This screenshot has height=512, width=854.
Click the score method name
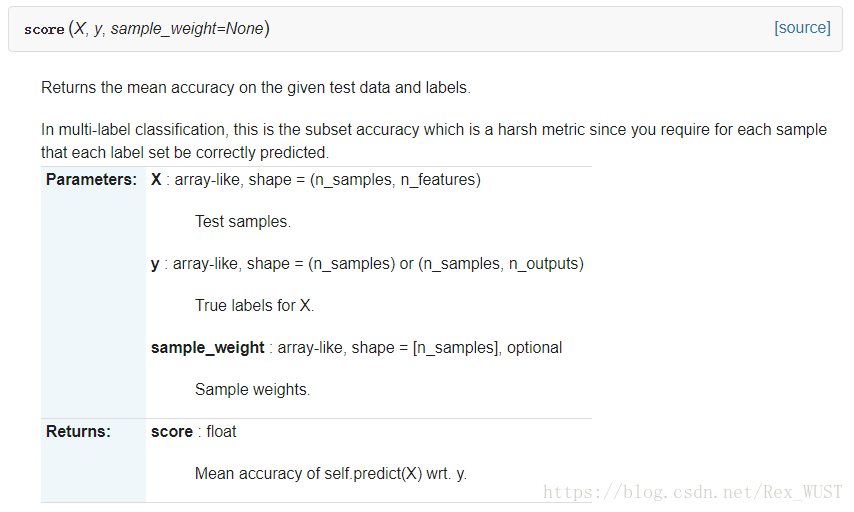[x=44, y=30]
